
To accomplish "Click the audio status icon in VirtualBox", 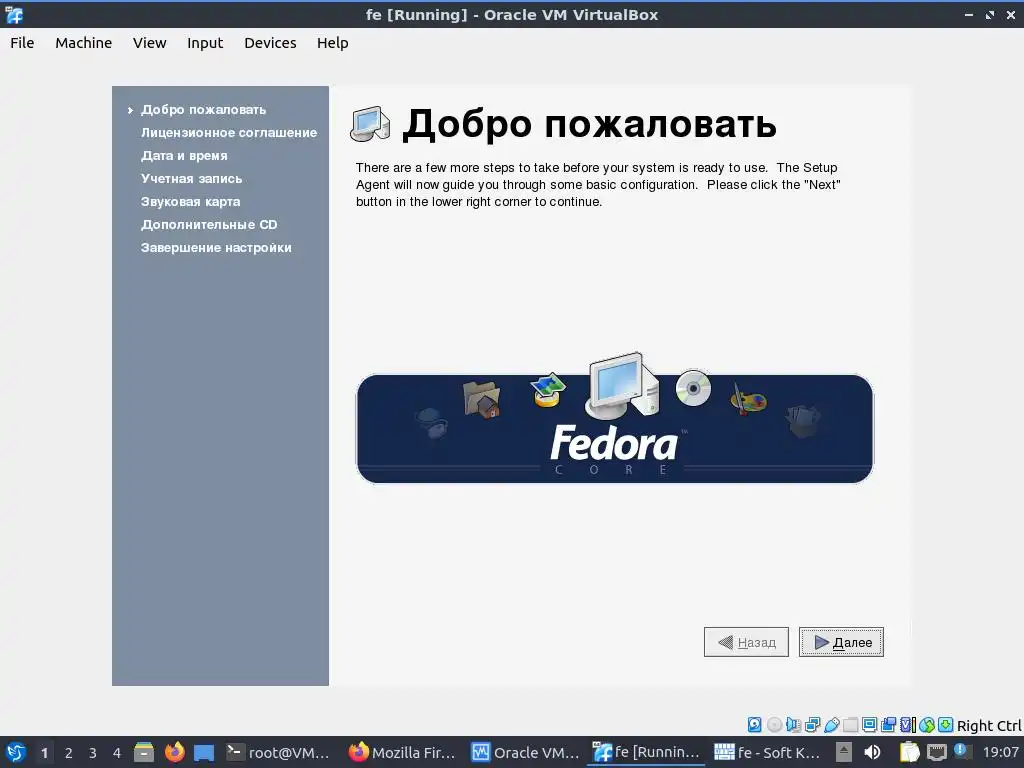I will point(793,724).
